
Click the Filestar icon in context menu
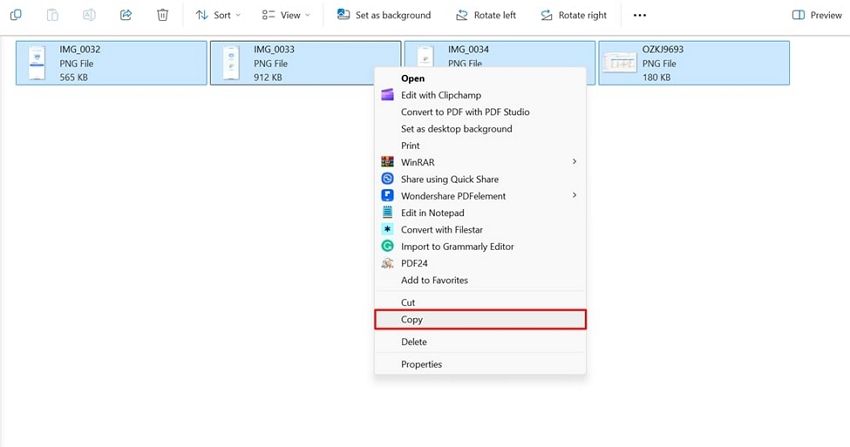pos(388,230)
